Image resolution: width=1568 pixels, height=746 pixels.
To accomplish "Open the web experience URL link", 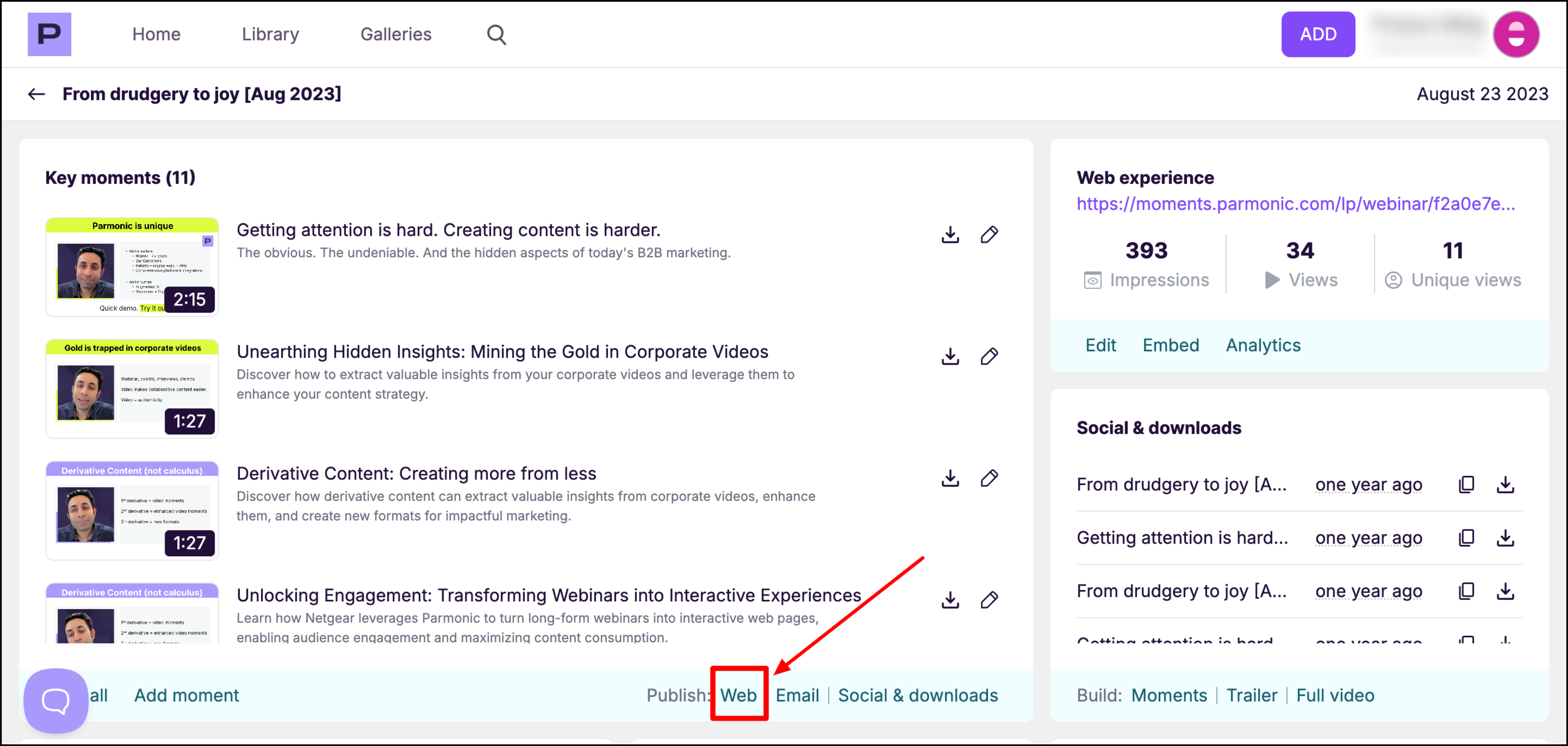I will coord(1295,204).
